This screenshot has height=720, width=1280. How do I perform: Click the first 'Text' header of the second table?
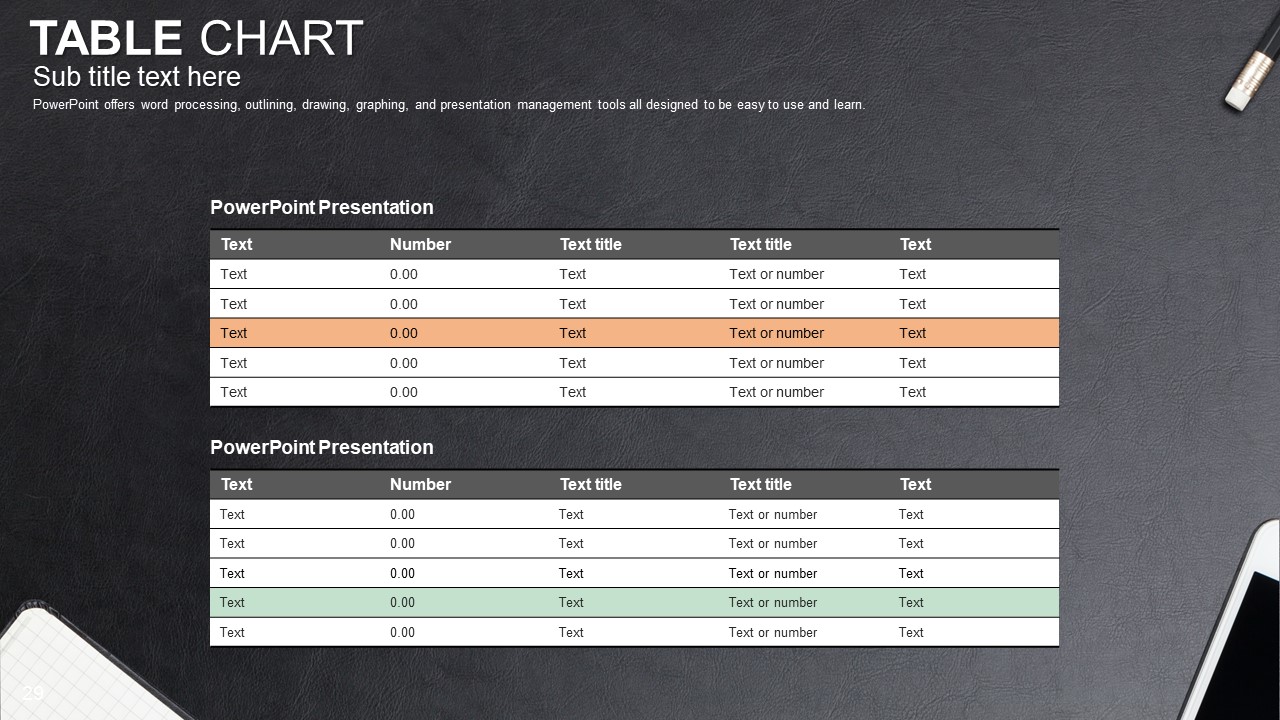pos(236,484)
